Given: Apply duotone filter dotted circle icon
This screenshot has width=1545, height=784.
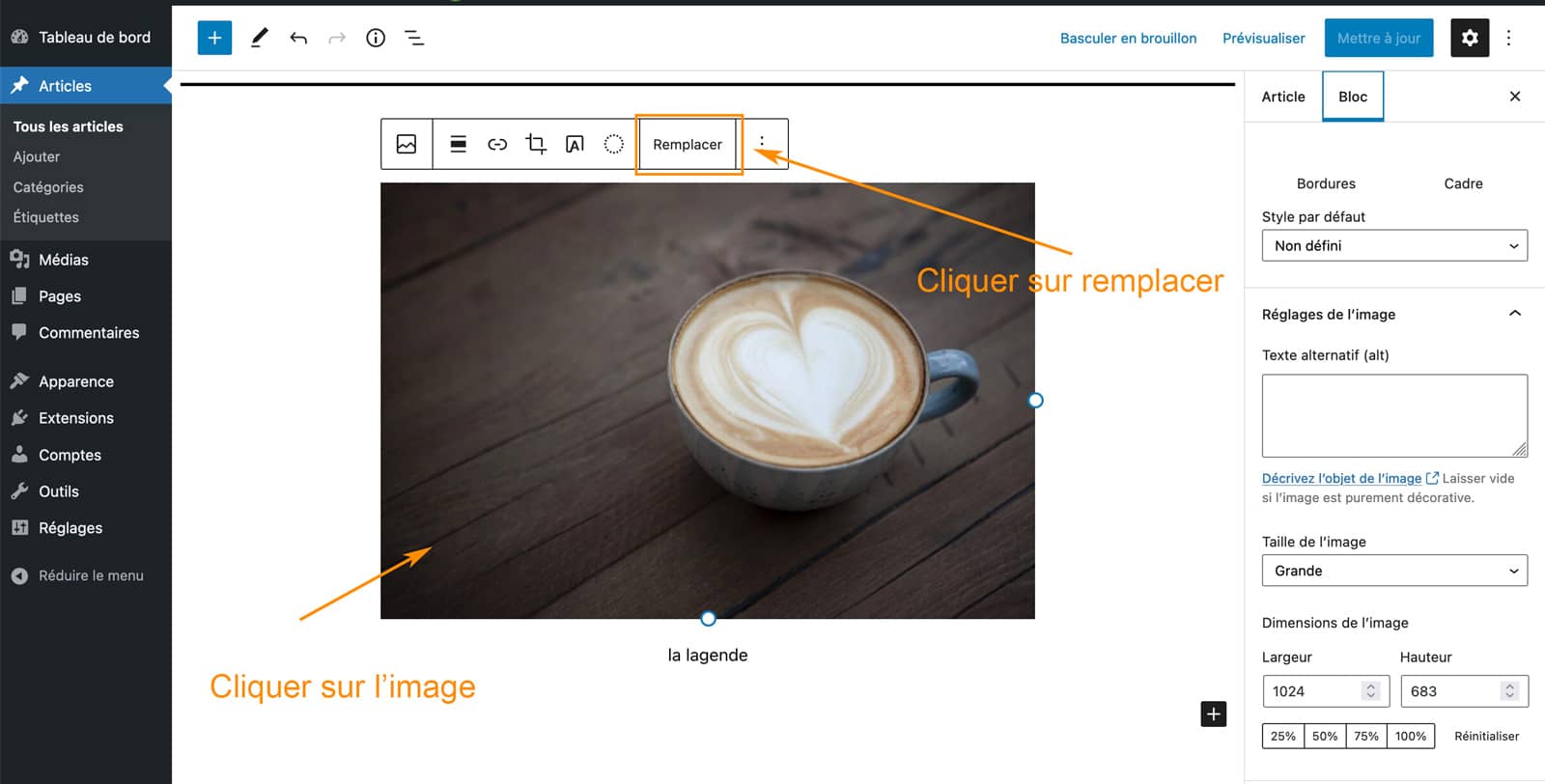Looking at the screenshot, I should pos(613,144).
